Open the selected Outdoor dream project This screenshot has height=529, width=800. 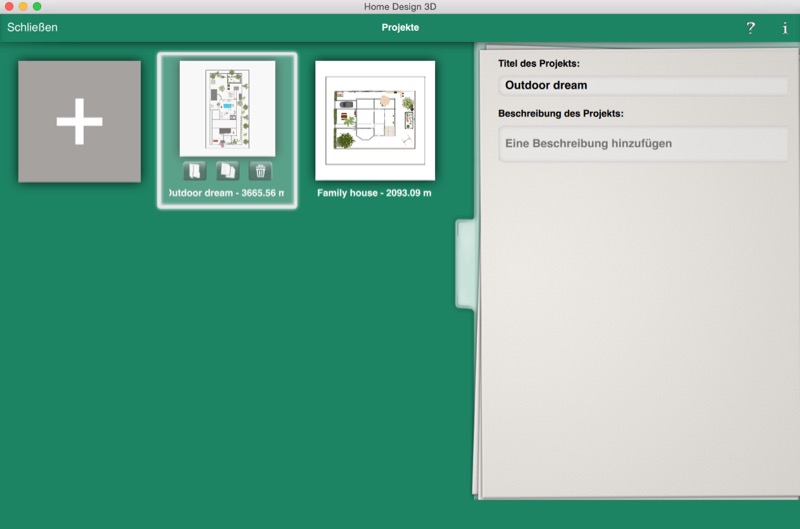point(194,171)
